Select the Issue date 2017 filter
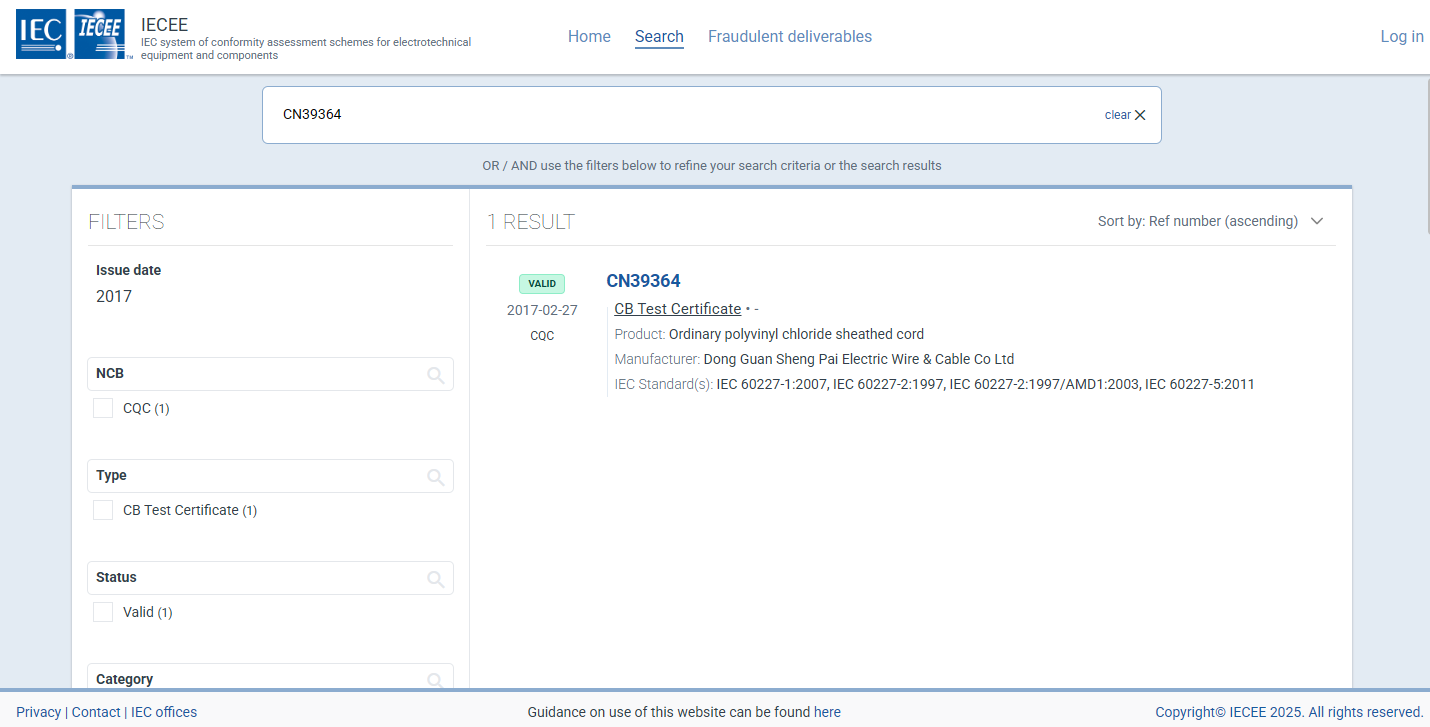 tap(114, 297)
